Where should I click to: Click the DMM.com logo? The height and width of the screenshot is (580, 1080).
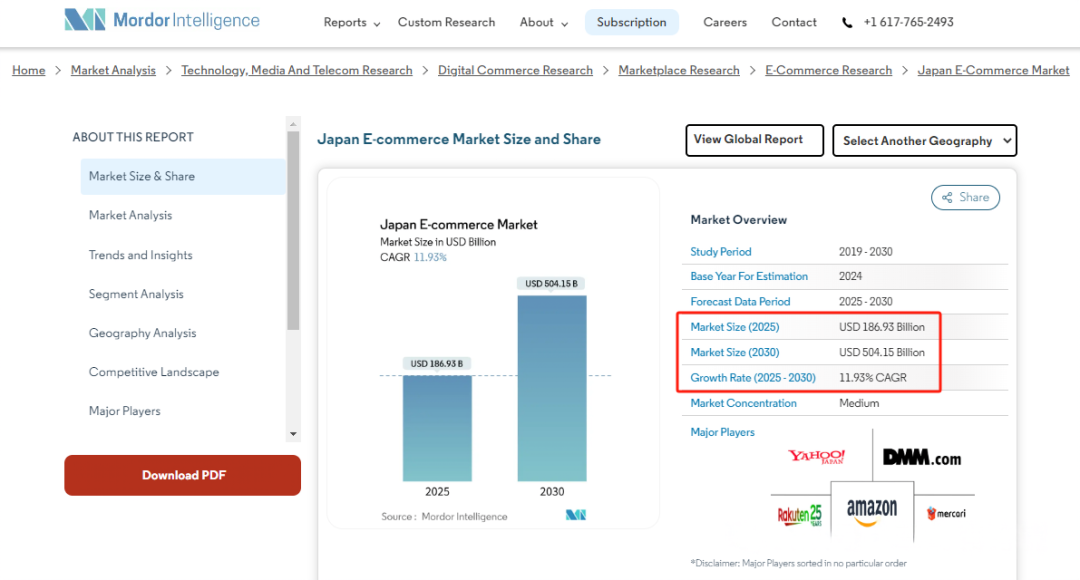click(x=921, y=457)
